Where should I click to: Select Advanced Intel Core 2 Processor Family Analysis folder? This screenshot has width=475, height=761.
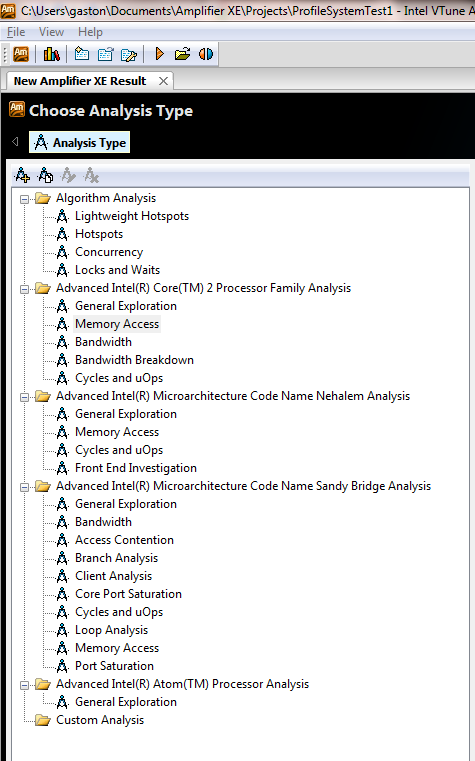(203, 288)
